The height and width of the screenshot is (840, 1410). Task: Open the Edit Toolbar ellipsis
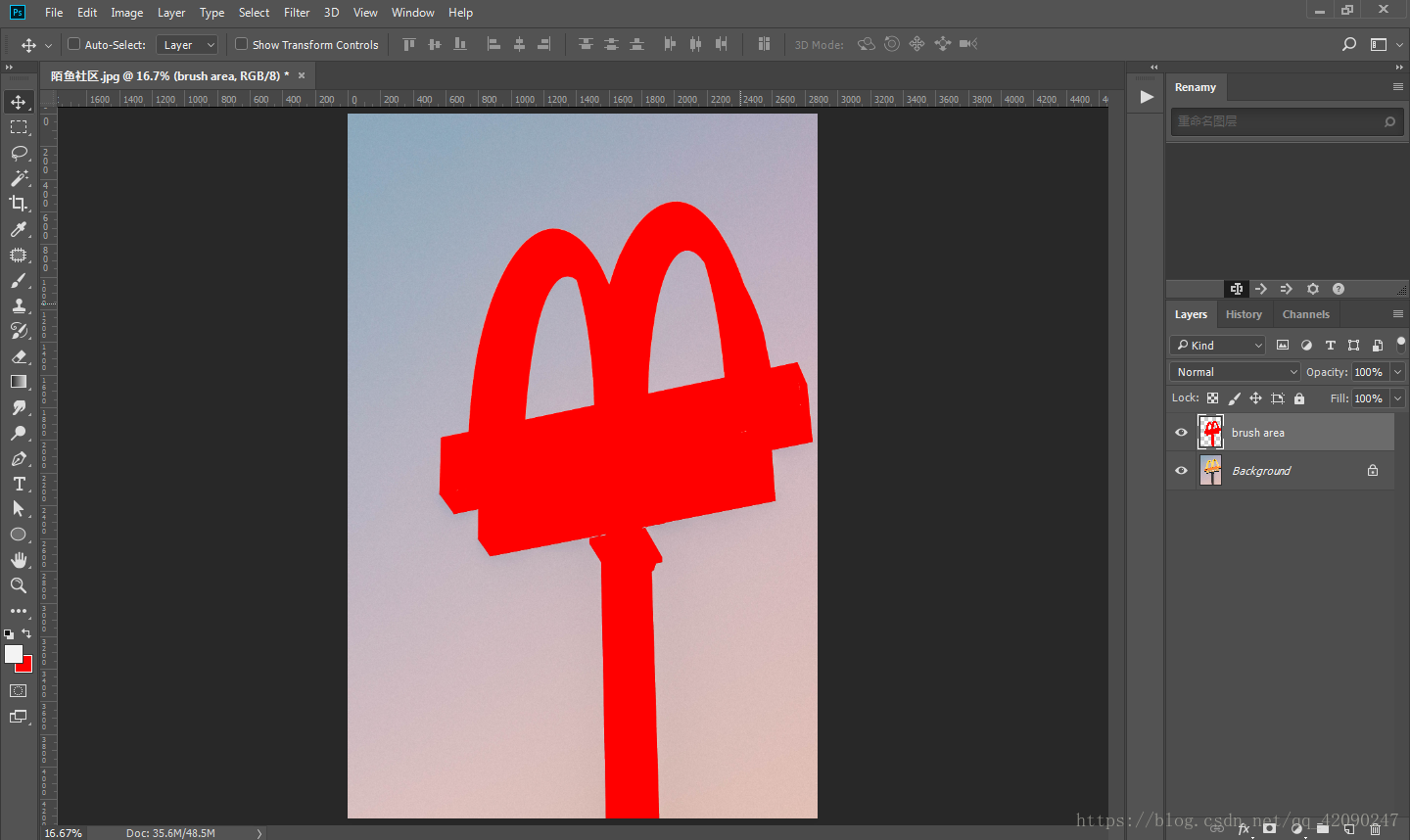tap(19, 611)
